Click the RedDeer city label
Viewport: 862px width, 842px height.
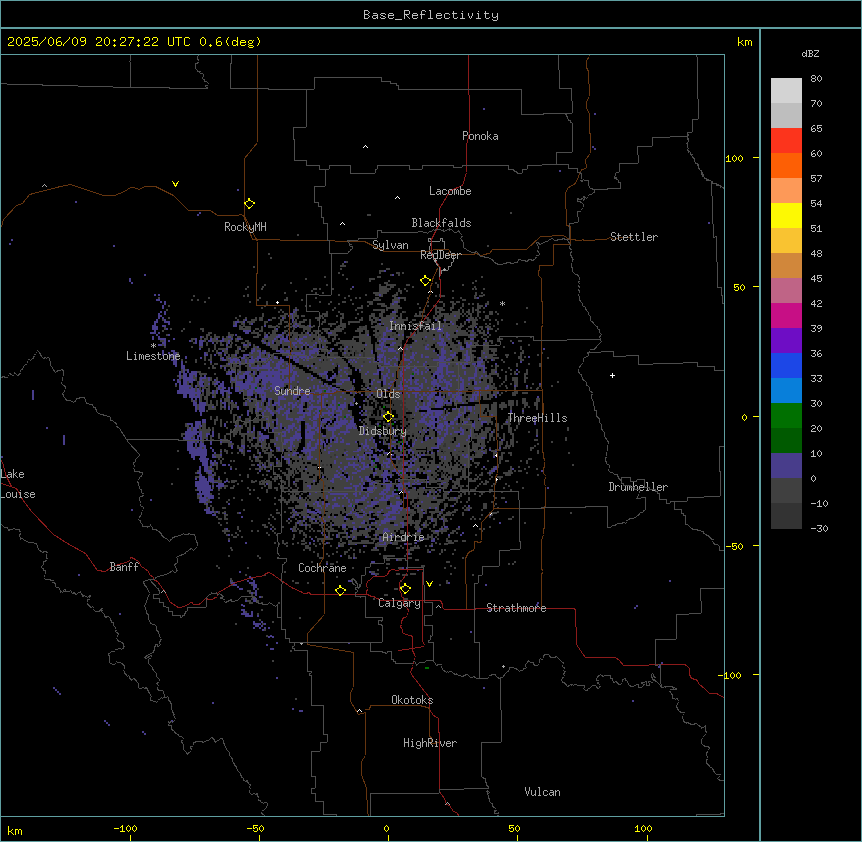[440, 255]
